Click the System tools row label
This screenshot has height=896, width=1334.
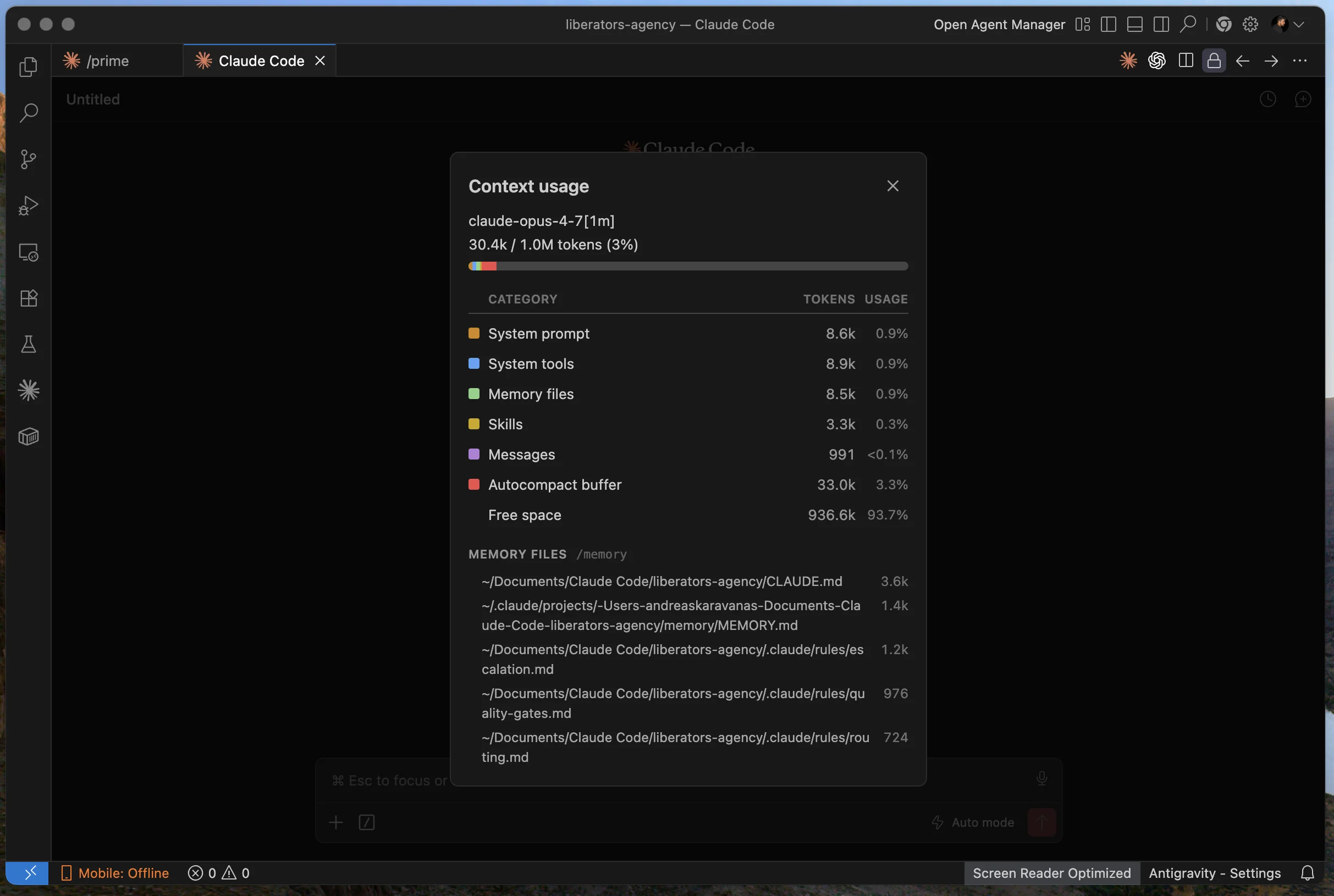pos(531,364)
